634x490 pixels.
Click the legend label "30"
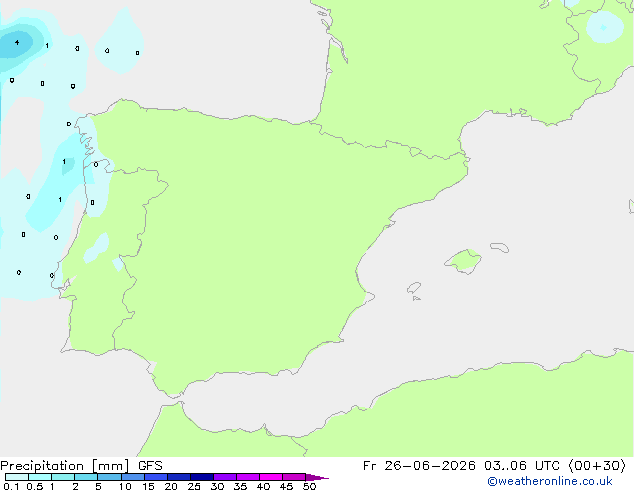(x=217, y=486)
